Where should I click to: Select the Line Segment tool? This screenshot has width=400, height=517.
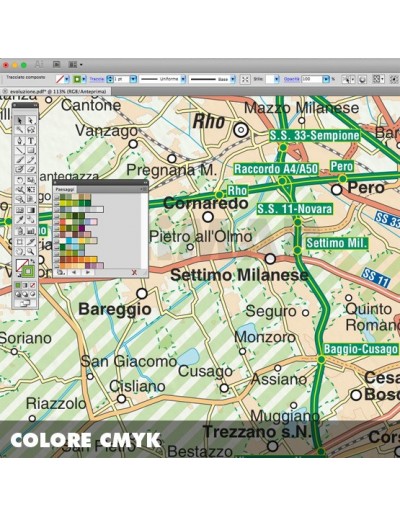point(20,150)
